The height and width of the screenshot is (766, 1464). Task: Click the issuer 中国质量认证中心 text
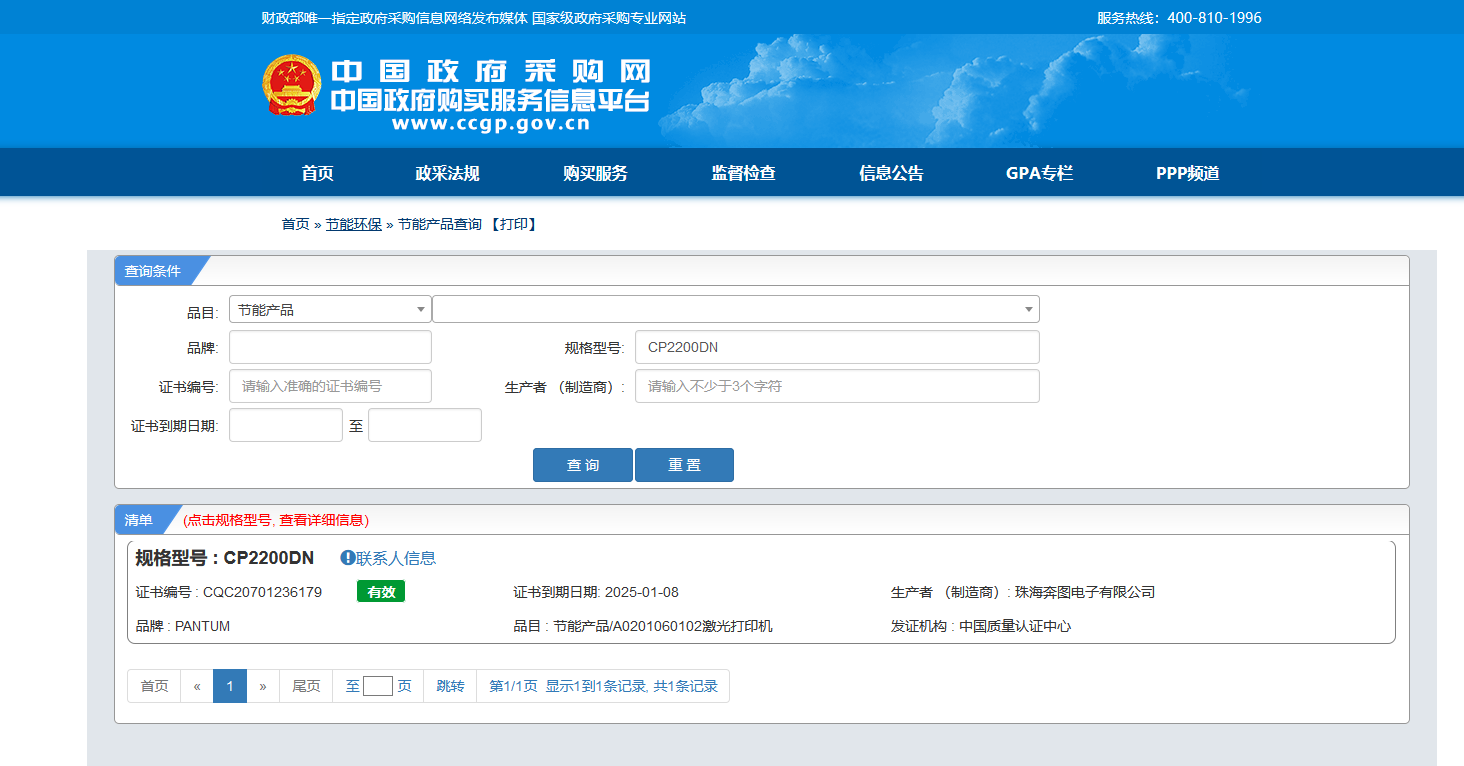tap(1015, 626)
